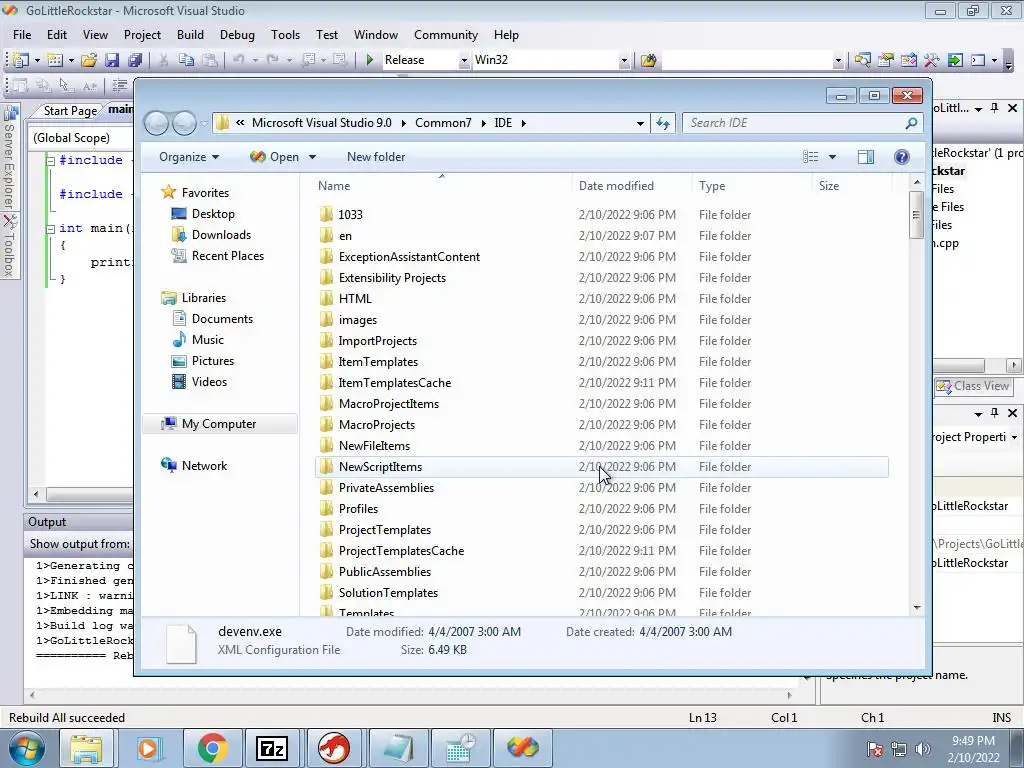Open Windows Explorer from the taskbar
Screen dimensions: 1024x768
coord(86,748)
